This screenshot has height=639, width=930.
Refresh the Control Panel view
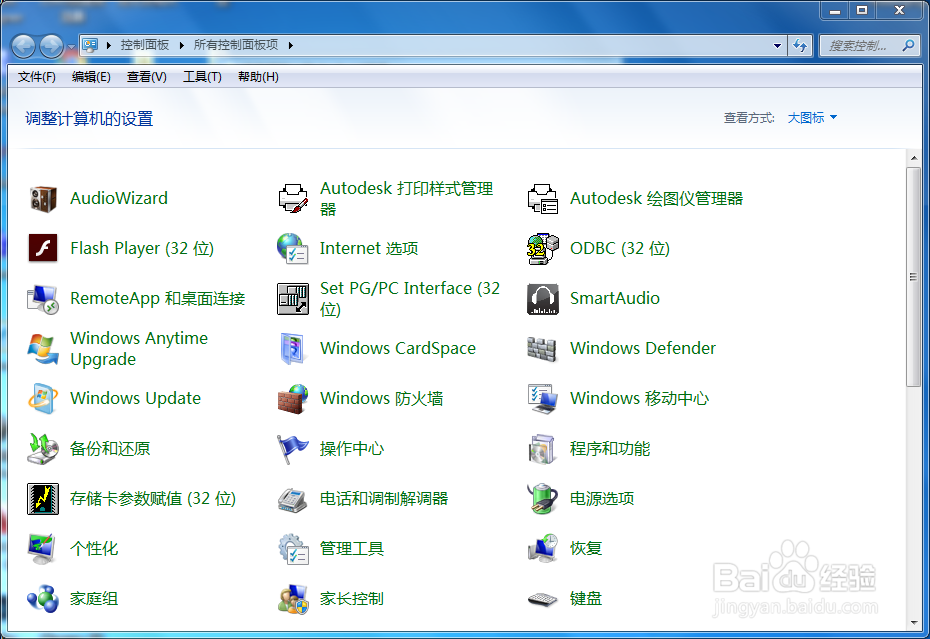point(800,46)
